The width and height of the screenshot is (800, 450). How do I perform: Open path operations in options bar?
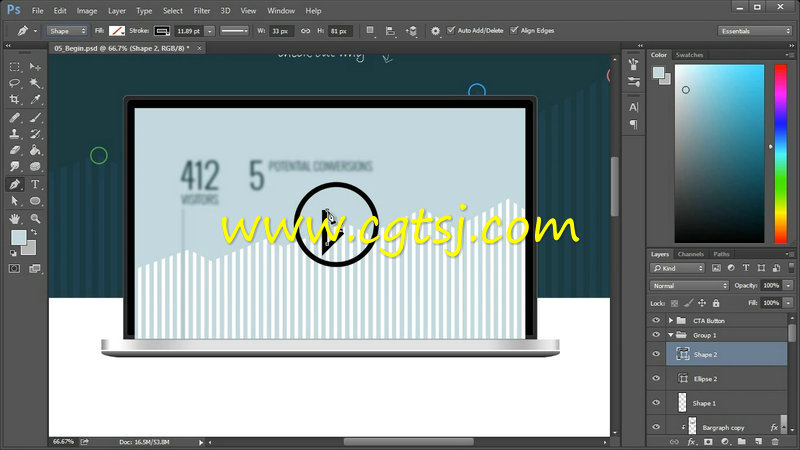point(370,31)
